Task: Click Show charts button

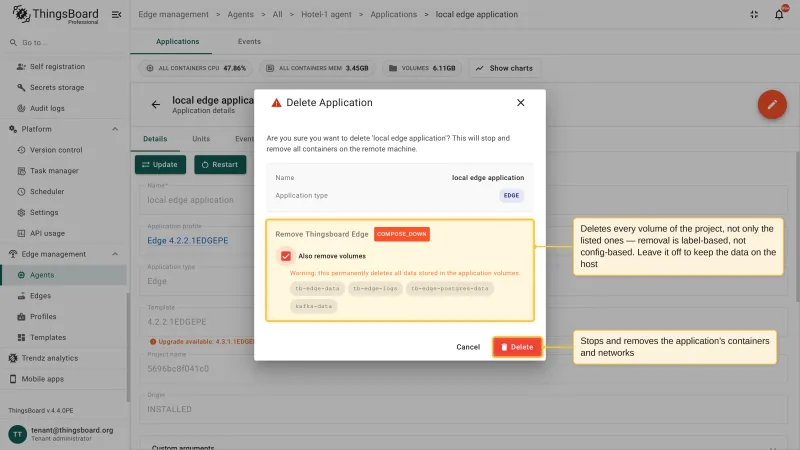Action: [505, 68]
